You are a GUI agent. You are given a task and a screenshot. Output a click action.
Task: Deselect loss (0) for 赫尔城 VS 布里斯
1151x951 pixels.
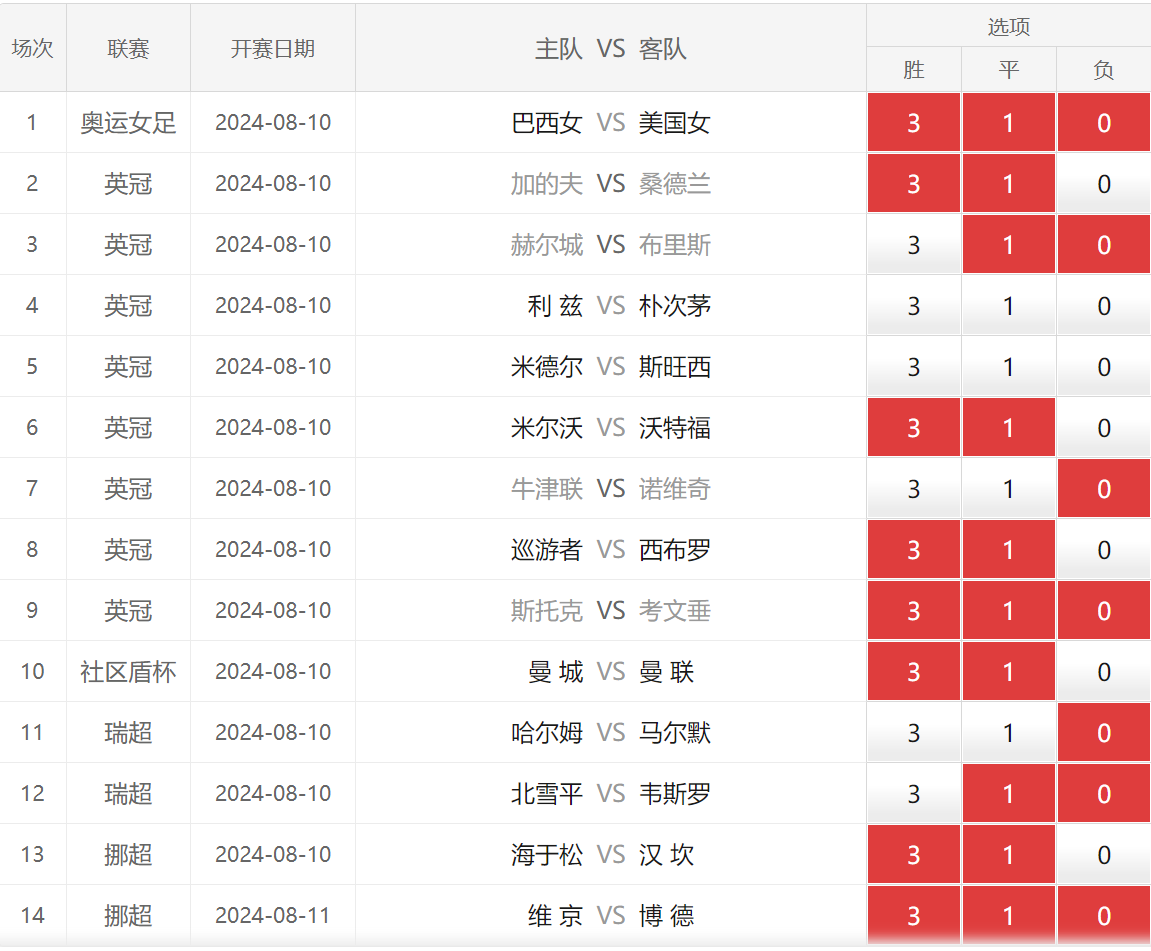coord(1104,244)
